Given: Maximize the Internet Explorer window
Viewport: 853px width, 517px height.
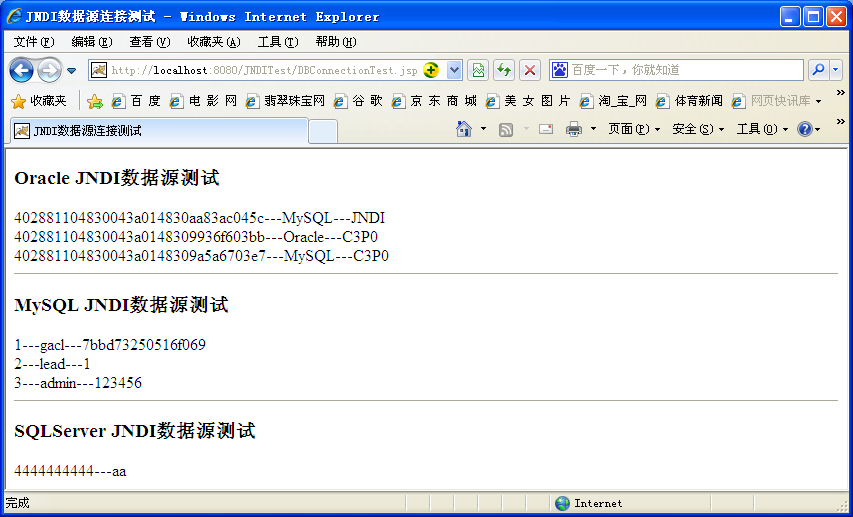Looking at the screenshot, I should 813,17.
